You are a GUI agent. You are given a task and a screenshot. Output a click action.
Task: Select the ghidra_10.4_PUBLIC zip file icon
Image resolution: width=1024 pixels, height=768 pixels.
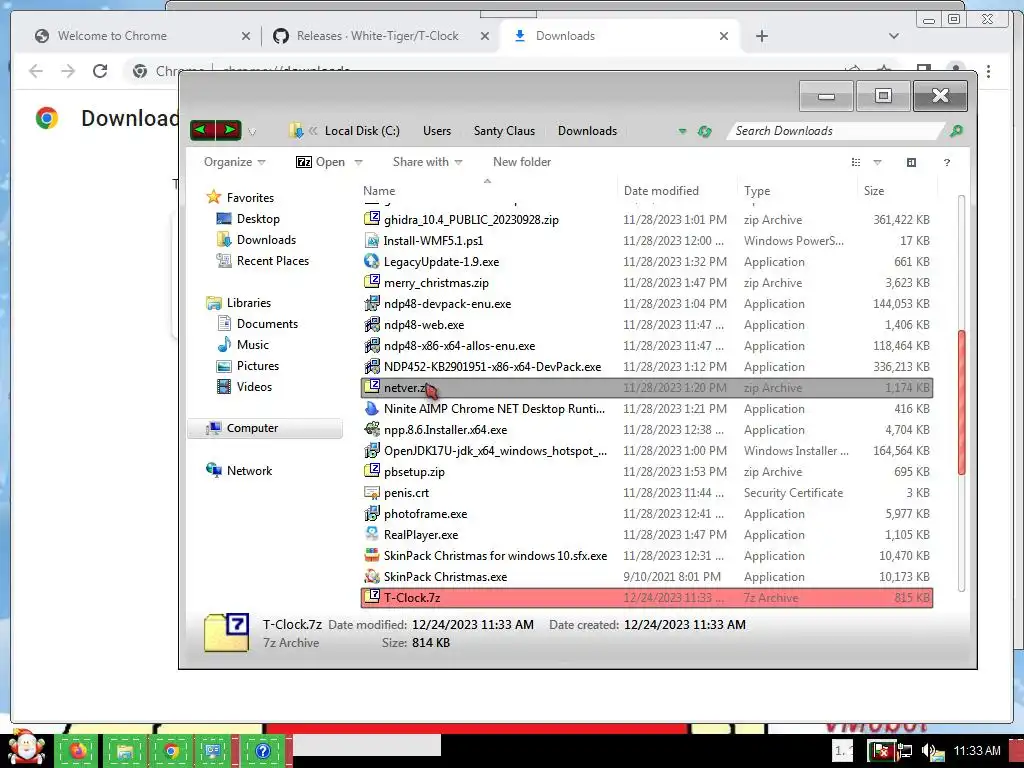point(372,219)
